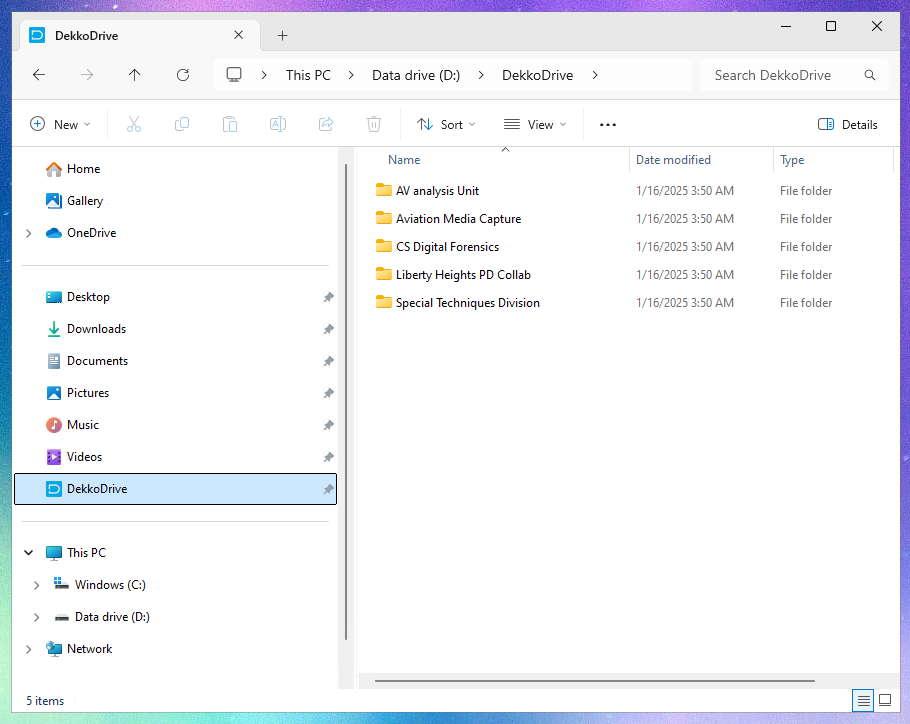Click the Paste clipboard icon

click(230, 124)
